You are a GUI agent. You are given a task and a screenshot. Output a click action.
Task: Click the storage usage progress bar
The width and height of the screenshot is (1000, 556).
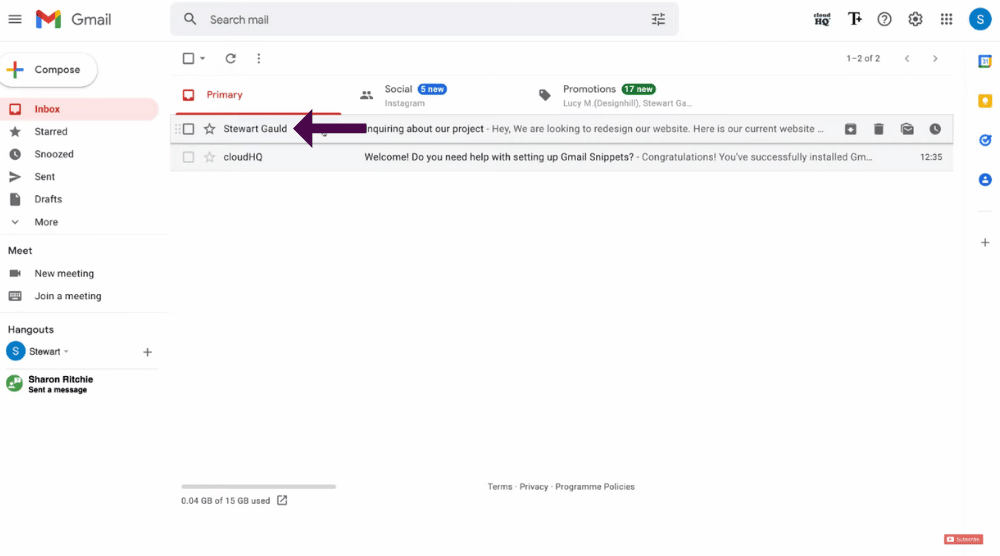tap(258, 486)
